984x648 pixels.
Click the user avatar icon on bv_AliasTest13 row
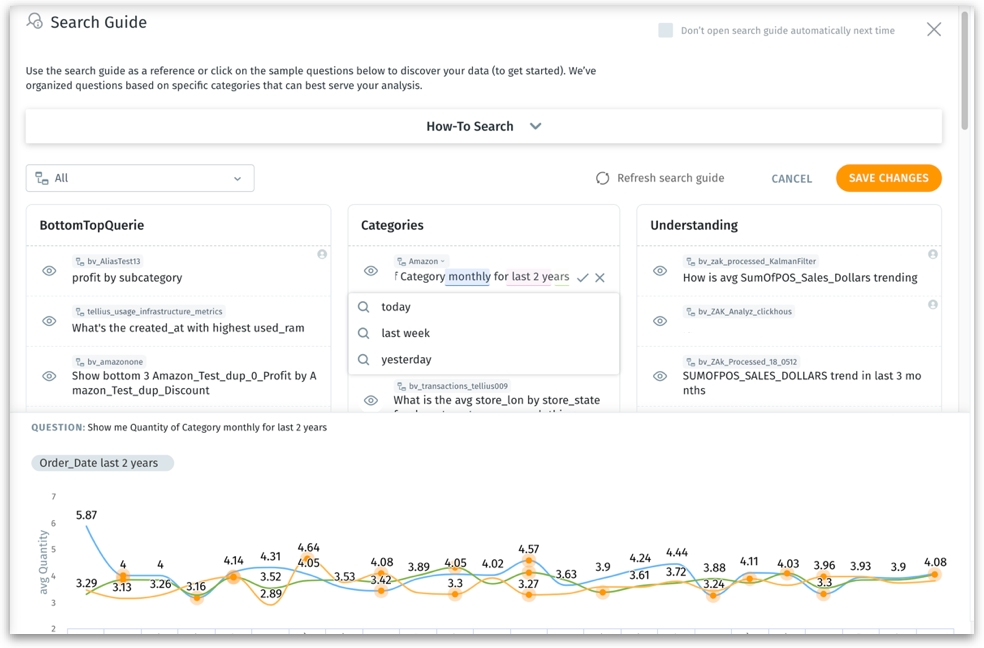322,255
